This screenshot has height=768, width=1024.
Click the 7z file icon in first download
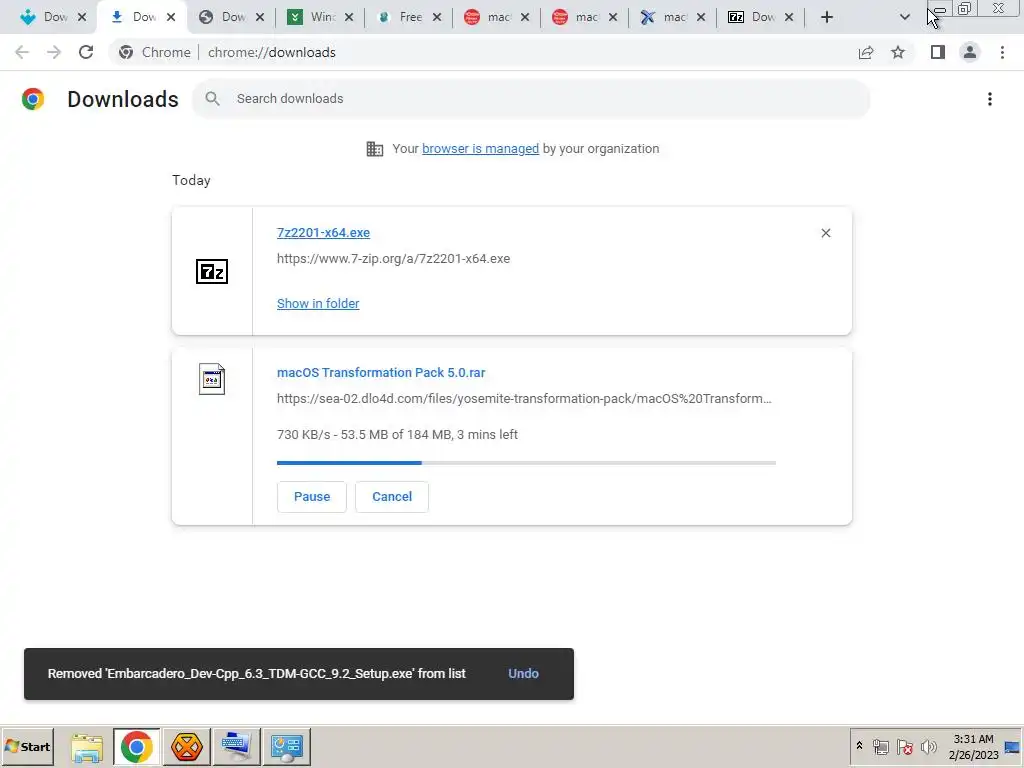212,271
